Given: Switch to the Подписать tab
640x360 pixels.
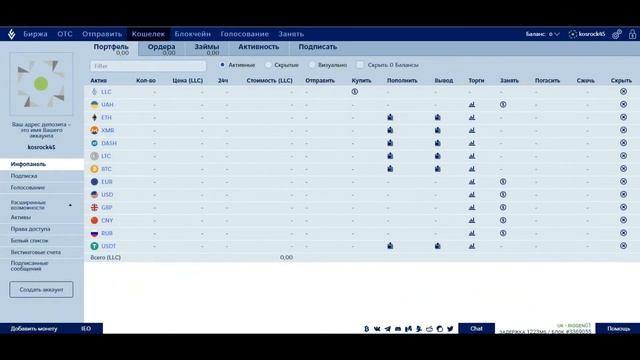Looking at the screenshot, I should (x=318, y=47).
